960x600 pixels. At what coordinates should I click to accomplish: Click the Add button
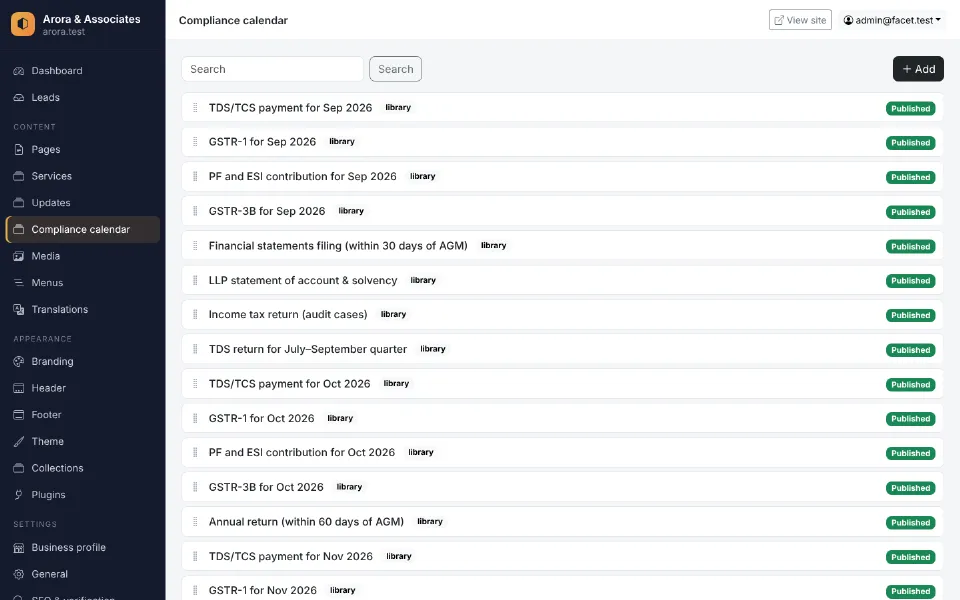pyautogui.click(x=918, y=69)
